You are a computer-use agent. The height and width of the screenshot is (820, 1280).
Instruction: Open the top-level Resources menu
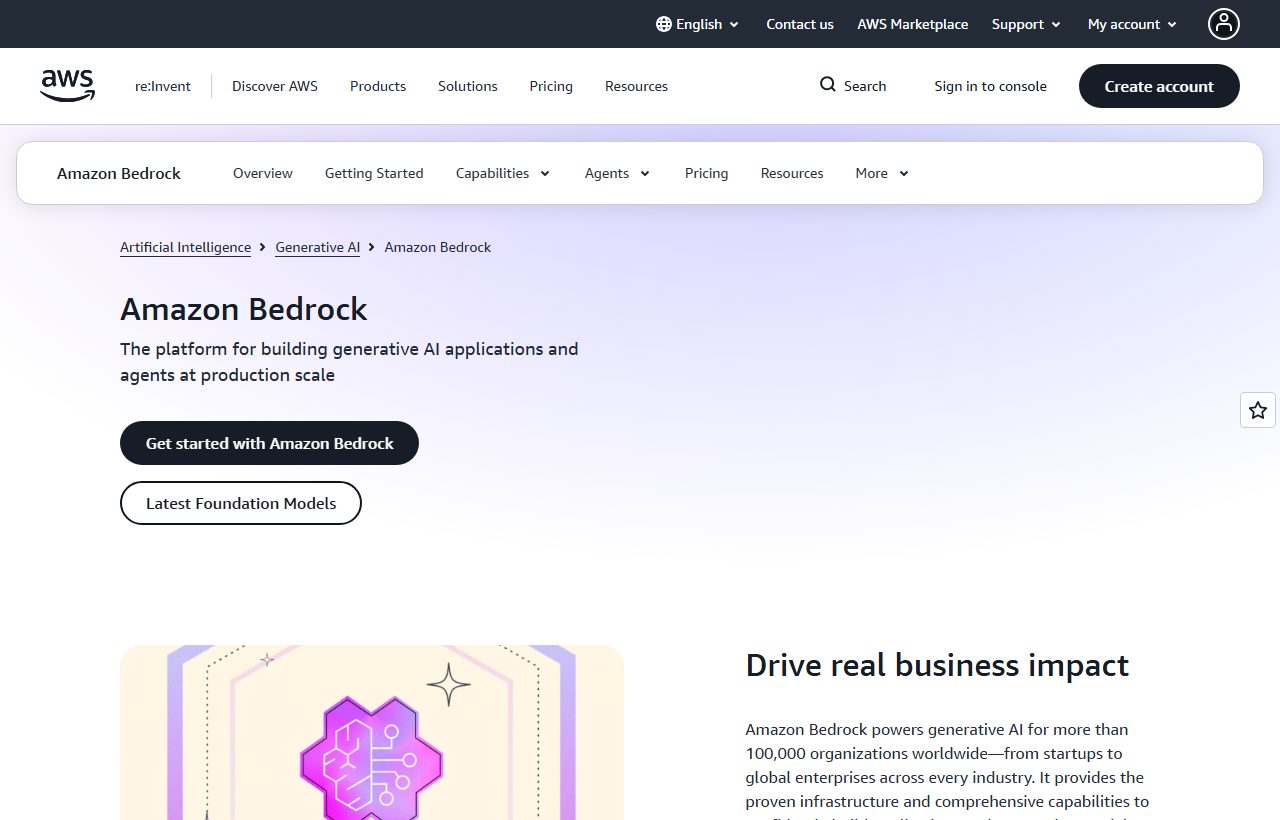[x=636, y=86]
